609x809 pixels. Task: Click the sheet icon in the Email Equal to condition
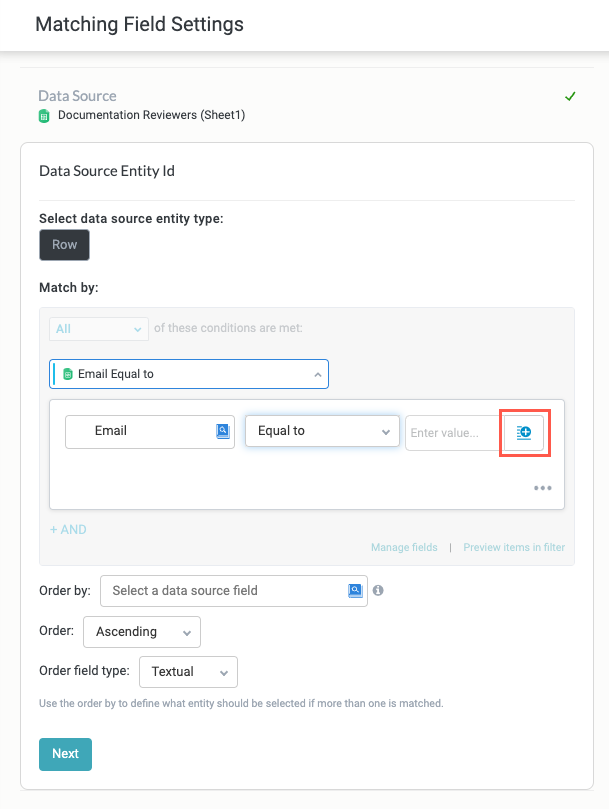(68, 374)
